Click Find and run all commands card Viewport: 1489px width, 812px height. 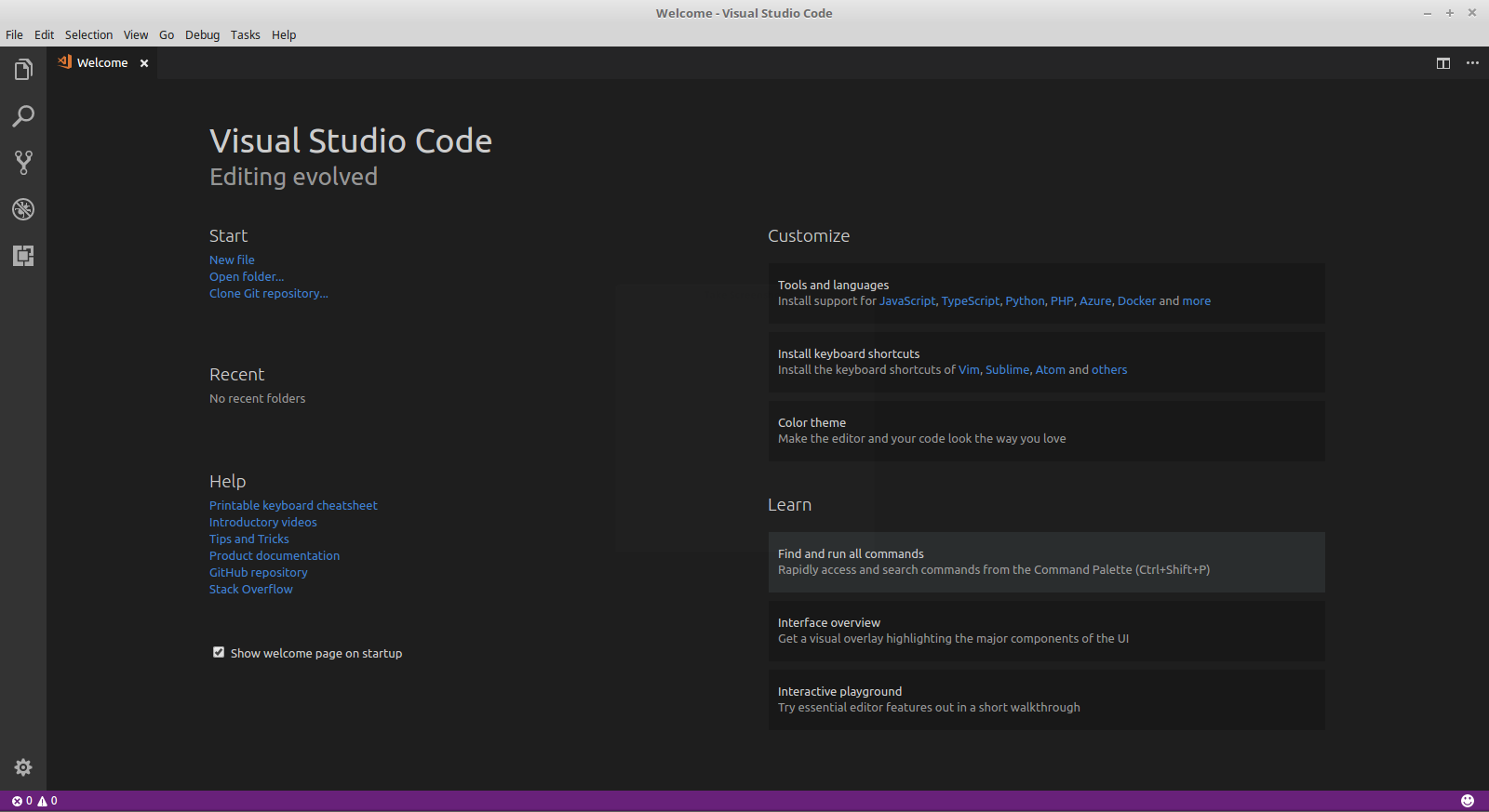point(1046,562)
